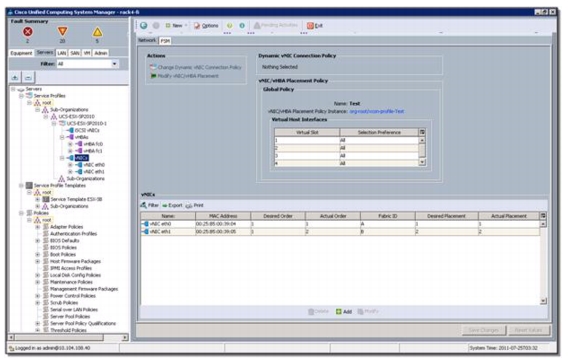Expand the Adapter Policies tree node
This screenshot has height=361, width=576.
pyautogui.click(x=37, y=227)
